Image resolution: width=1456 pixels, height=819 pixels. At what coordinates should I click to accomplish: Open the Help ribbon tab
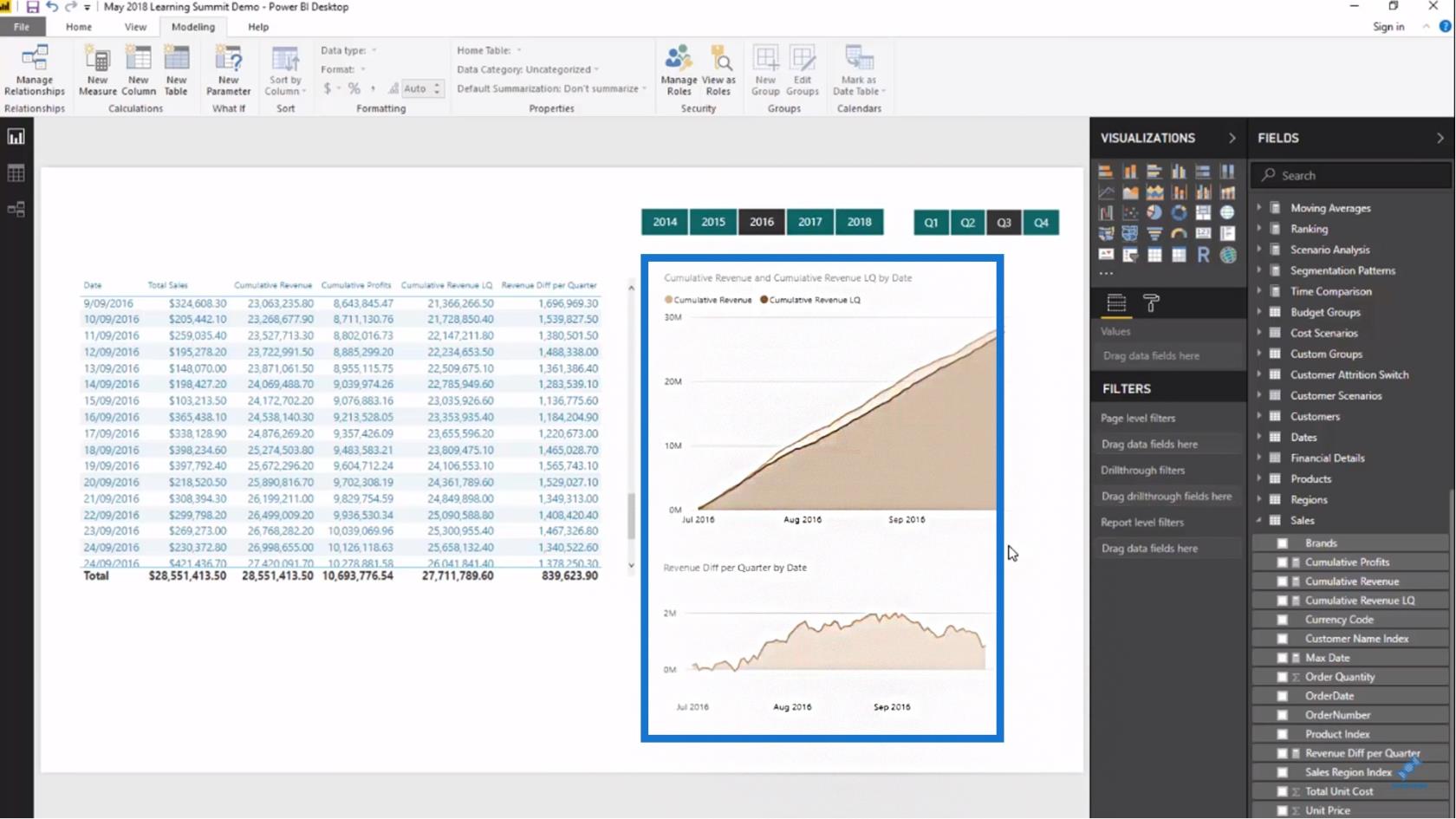[258, 27]
